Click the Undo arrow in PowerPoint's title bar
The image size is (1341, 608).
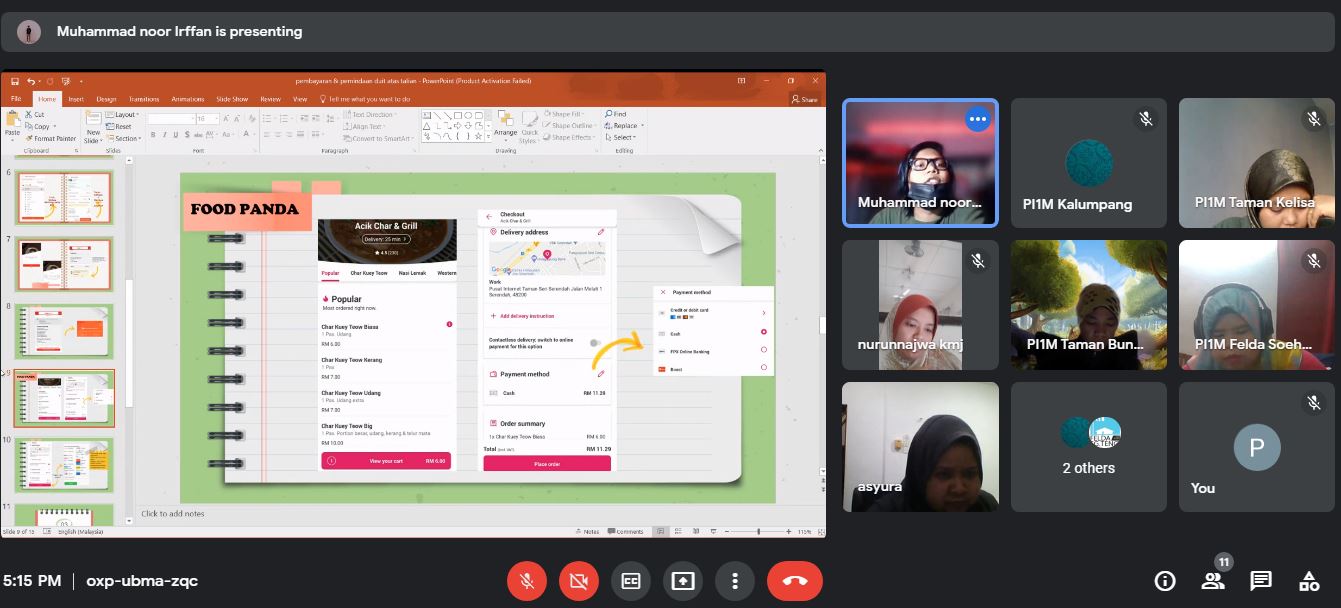[32, 81]
